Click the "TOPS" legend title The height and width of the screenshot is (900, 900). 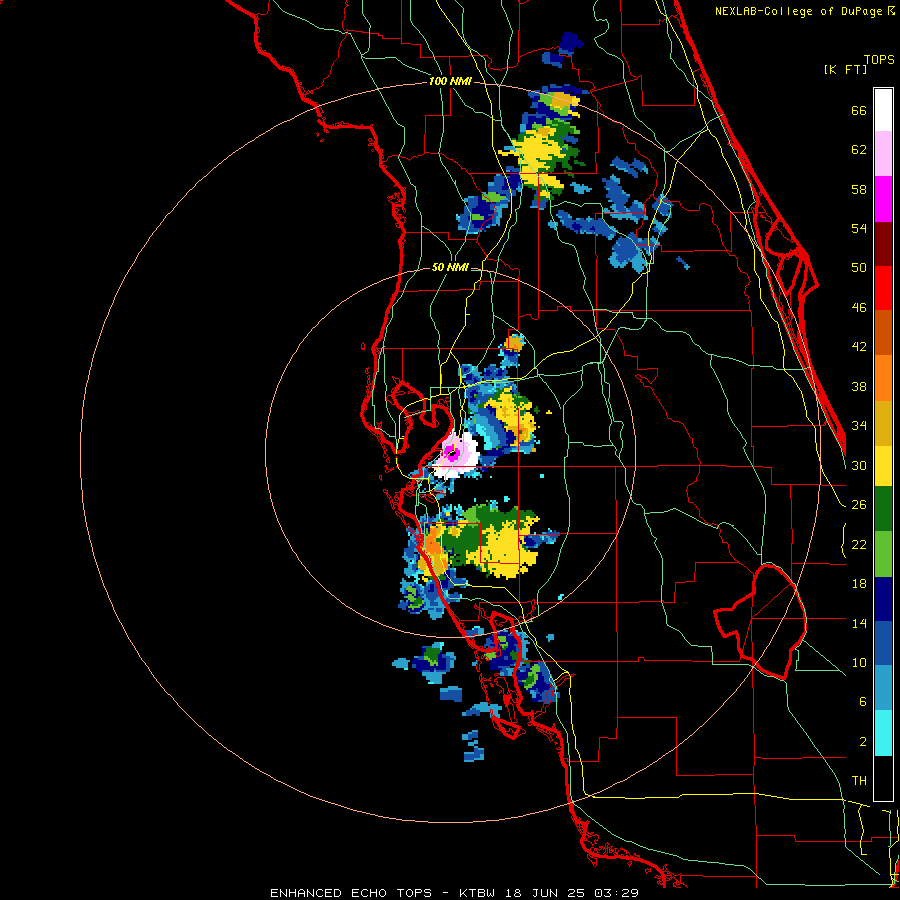879,60
